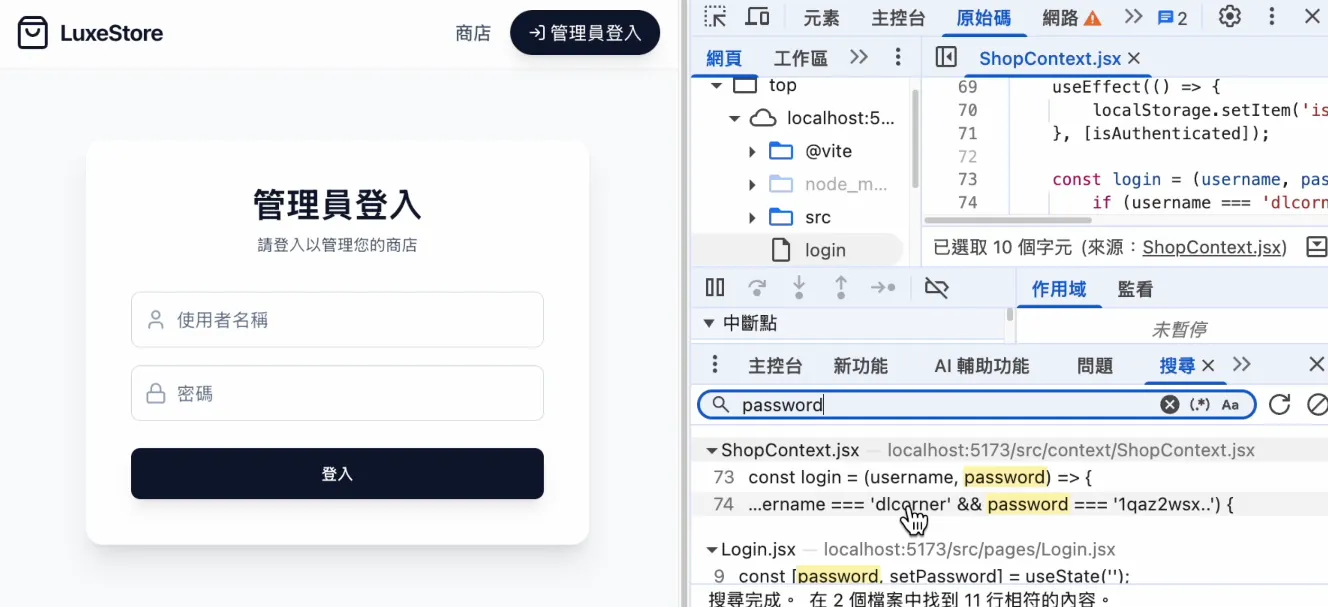Switch to the top 主控台 (Console) panel
Viewport: 1328px width, 607px height.
[x=898, y=18]
